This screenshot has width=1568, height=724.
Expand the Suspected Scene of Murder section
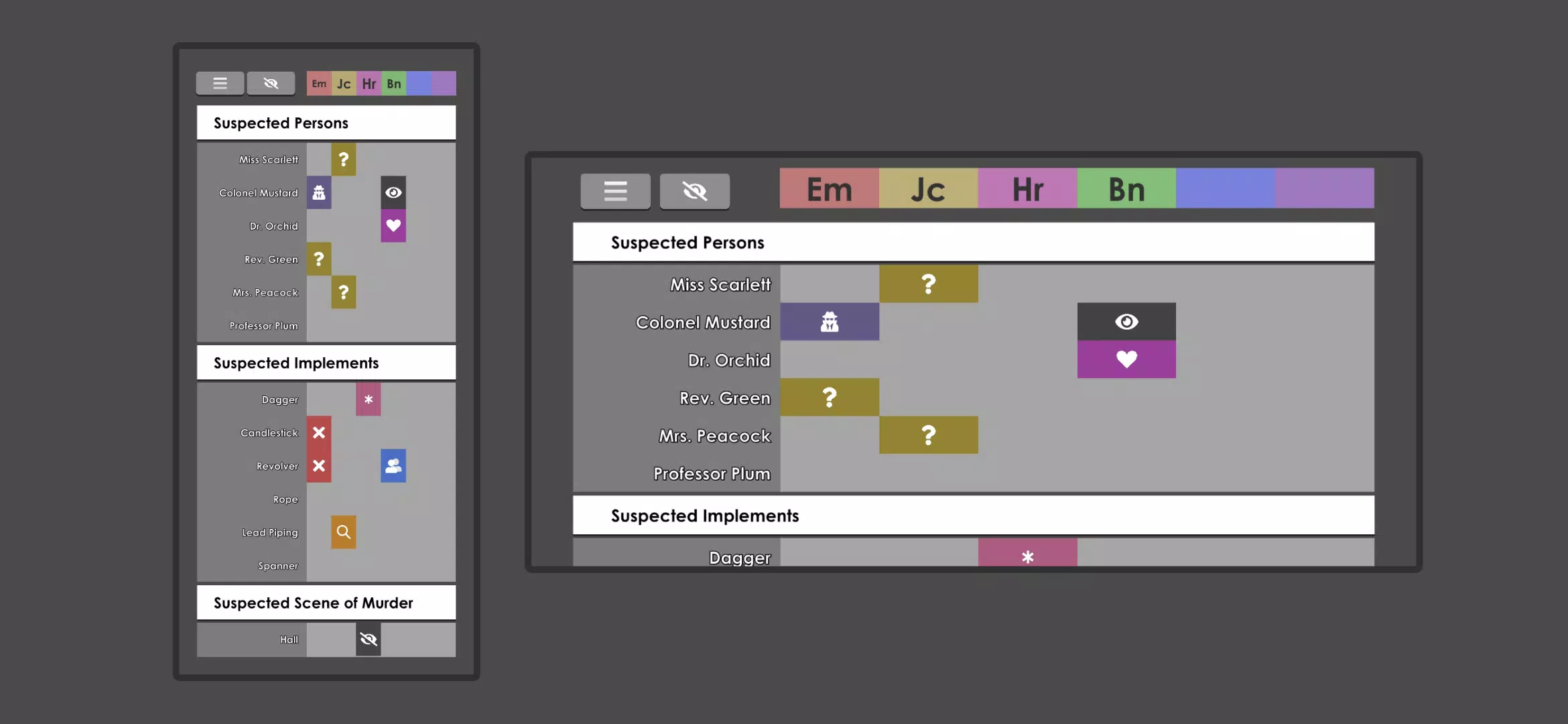pos(313,603)
